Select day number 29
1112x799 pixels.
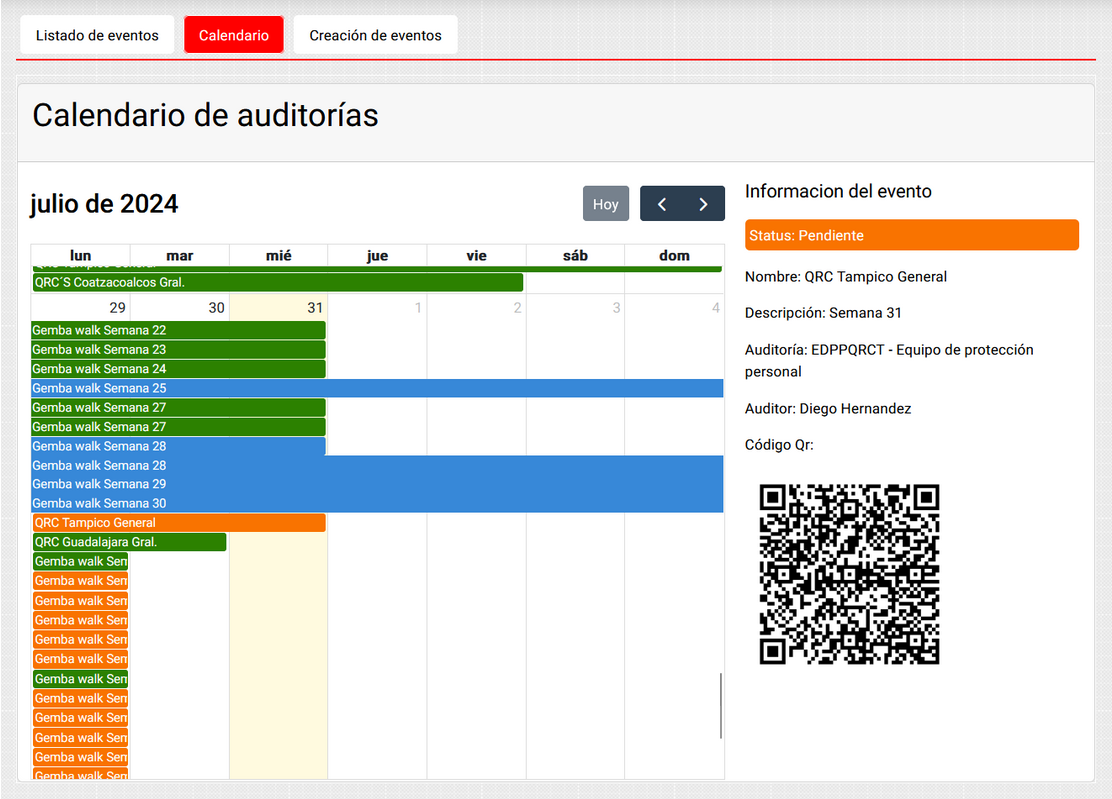(118, 308)
